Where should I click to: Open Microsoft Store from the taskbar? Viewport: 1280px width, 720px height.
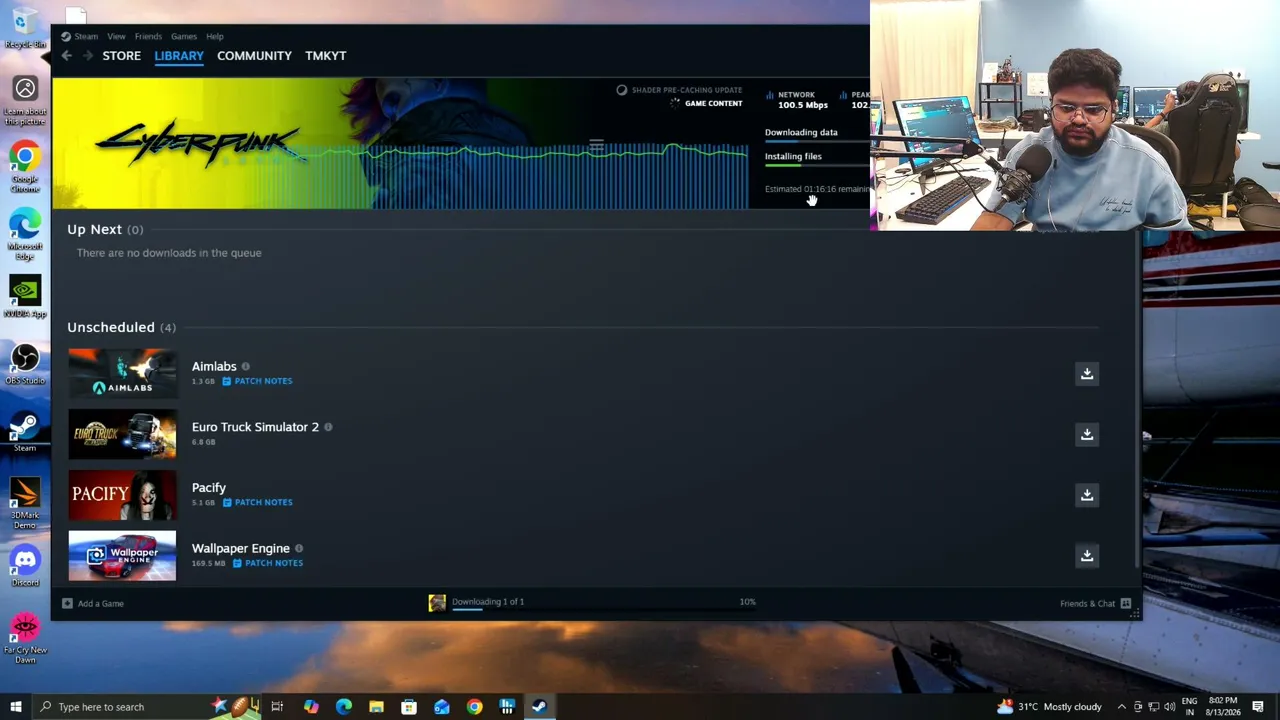point(409,707)
